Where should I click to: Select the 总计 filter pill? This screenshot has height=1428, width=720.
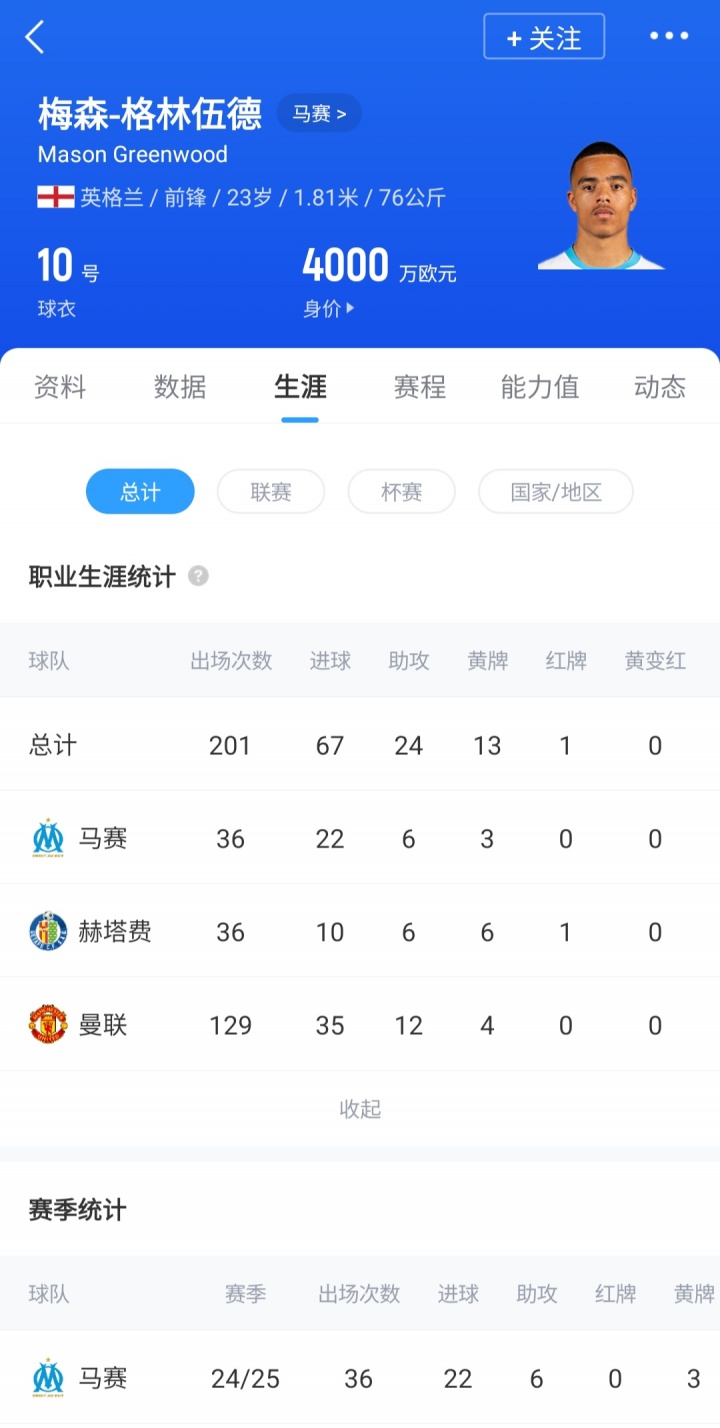(x=140, y=492)
